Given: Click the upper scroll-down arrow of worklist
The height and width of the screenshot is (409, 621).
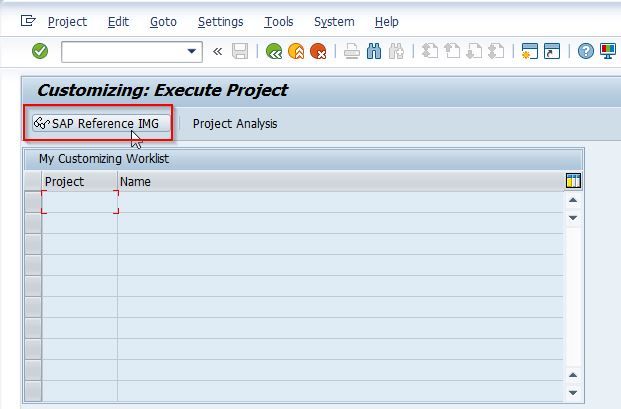Looking at the screenshot, I should pyautogui.click(x=573, y=218).
